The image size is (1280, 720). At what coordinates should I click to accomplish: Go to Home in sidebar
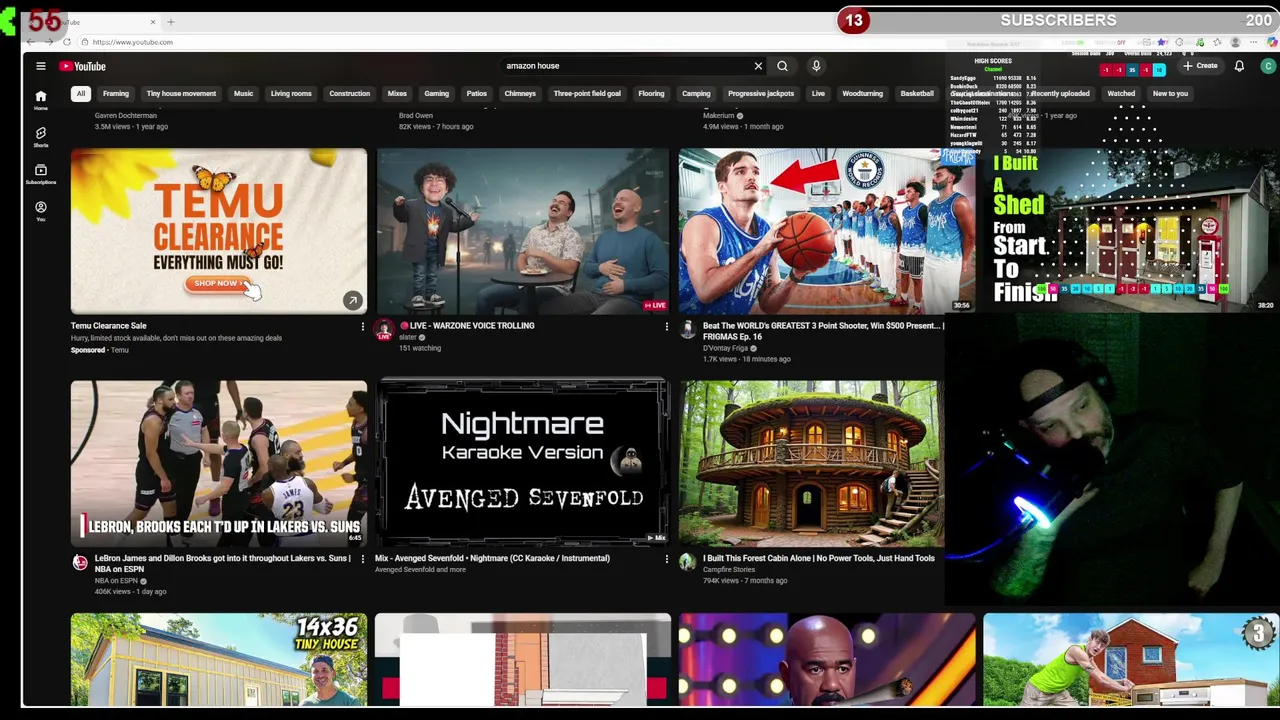[41, 100]
